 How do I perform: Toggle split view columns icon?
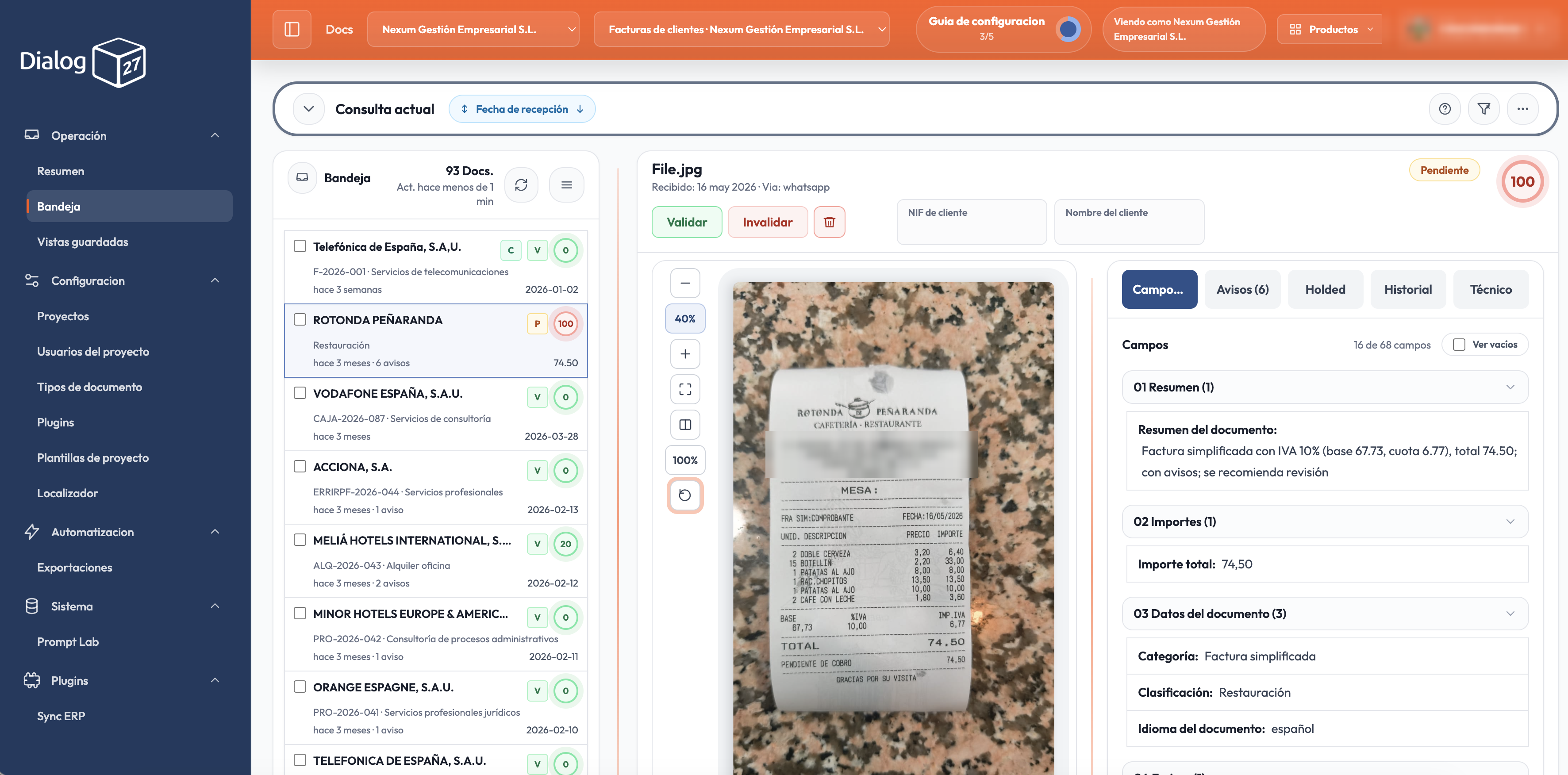[x=685, y=424]
